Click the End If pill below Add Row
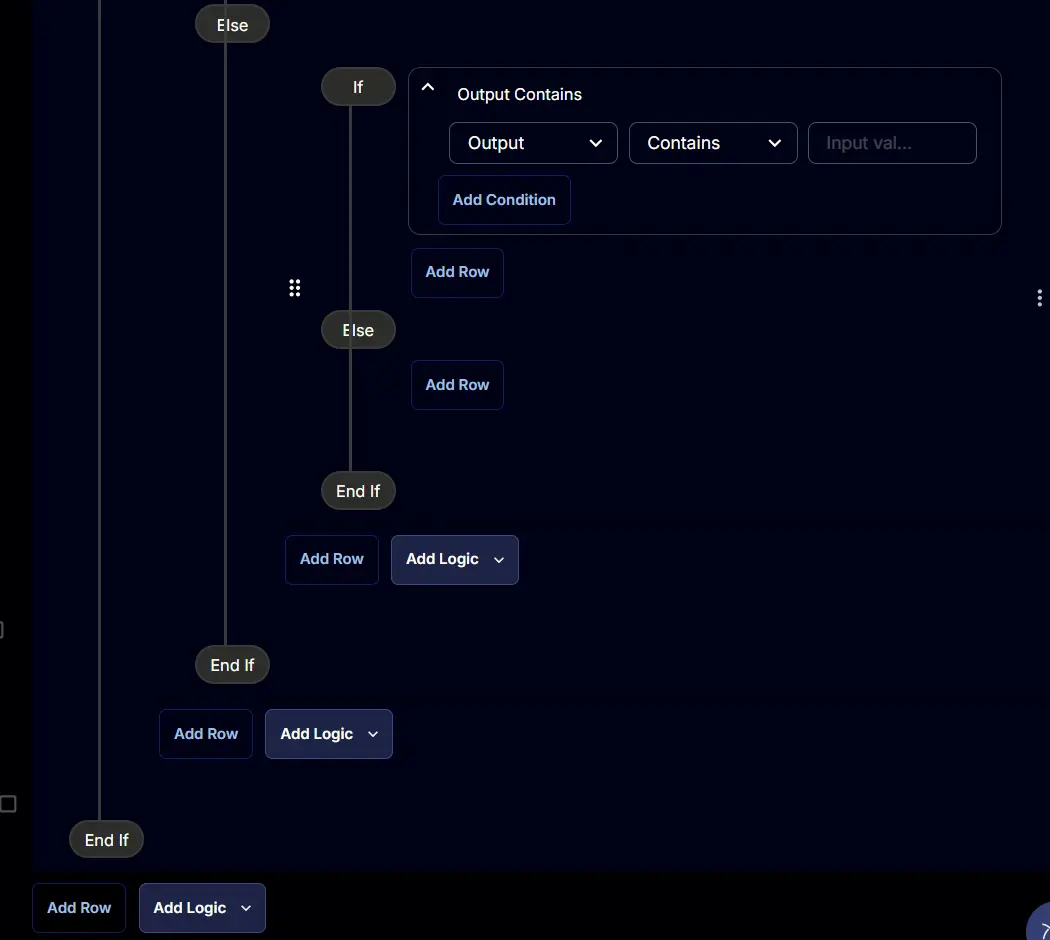Viewport: 1050px width, 940px height. point(358,491)
